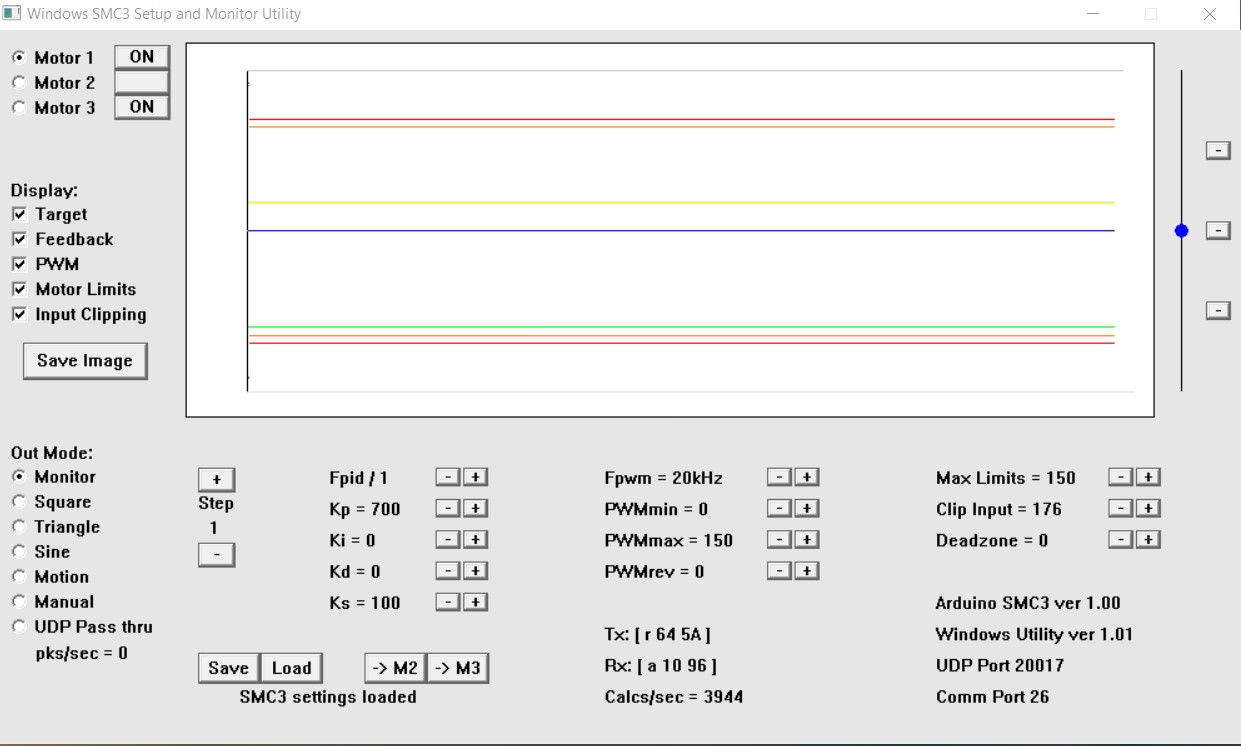Select the Sine out mode
The image size is (1241, 746).
pos(18,552)
